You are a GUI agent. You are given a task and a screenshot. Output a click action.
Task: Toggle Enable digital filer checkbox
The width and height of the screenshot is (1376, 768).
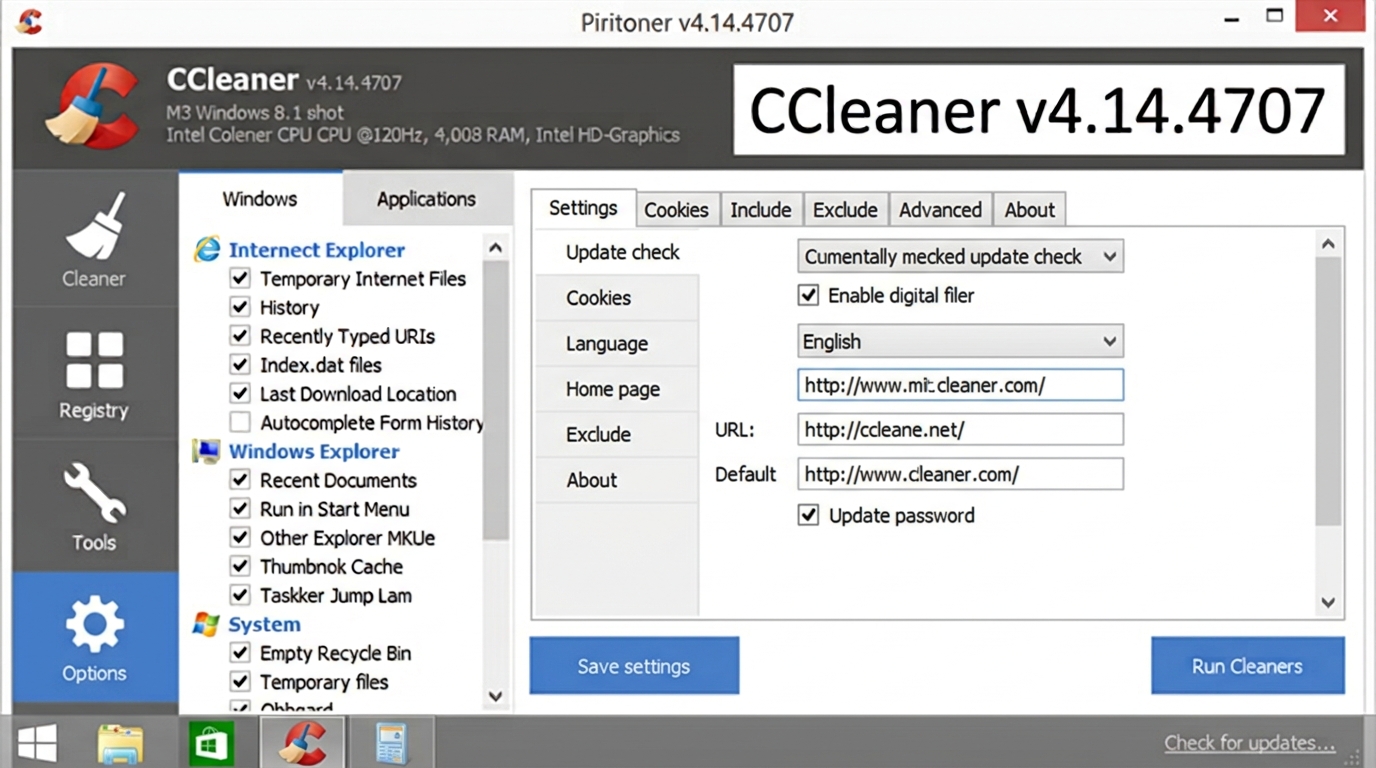(x=808, y=295)
